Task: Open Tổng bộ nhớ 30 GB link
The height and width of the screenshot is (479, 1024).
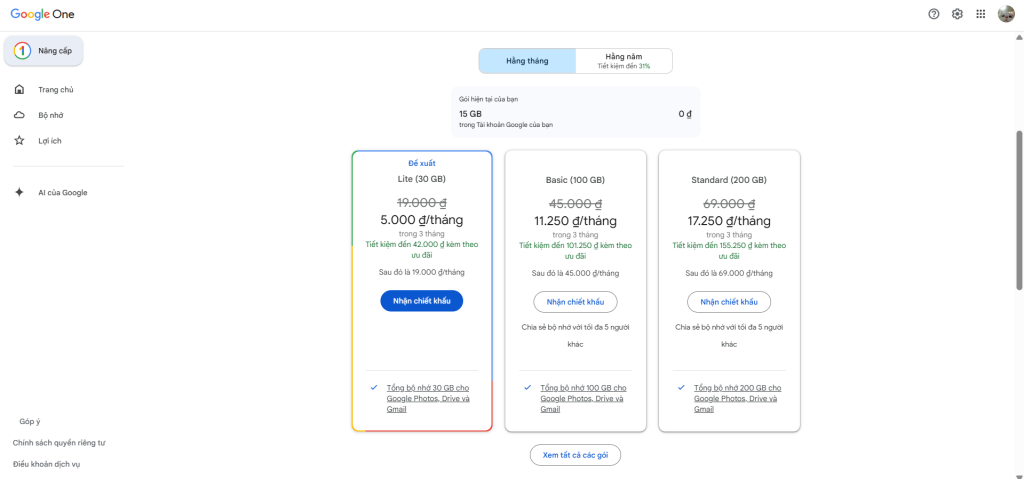Action: (x=428, y=399)
